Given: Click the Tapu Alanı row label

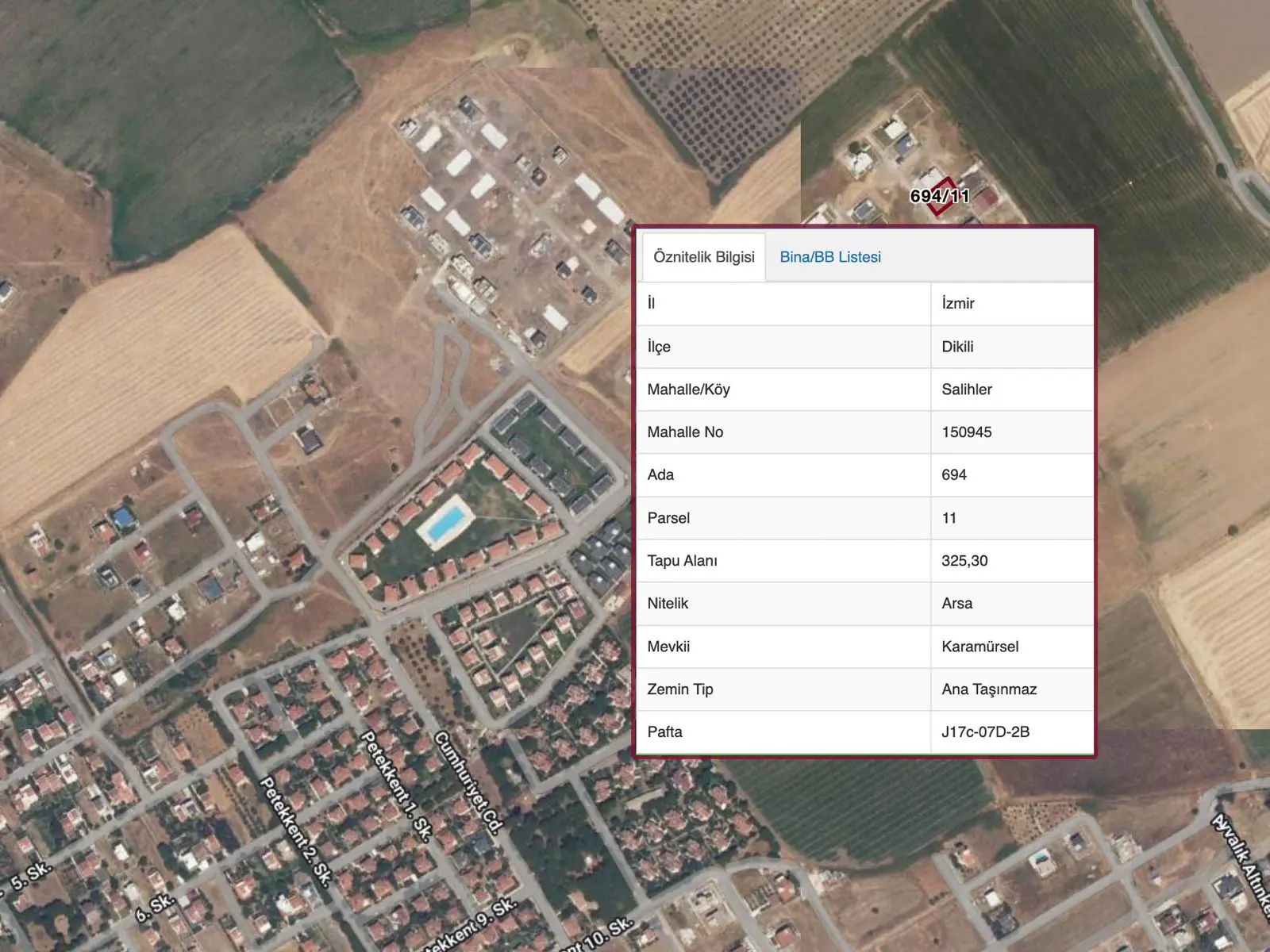Looking at the screenshot, I should point(682,561).
